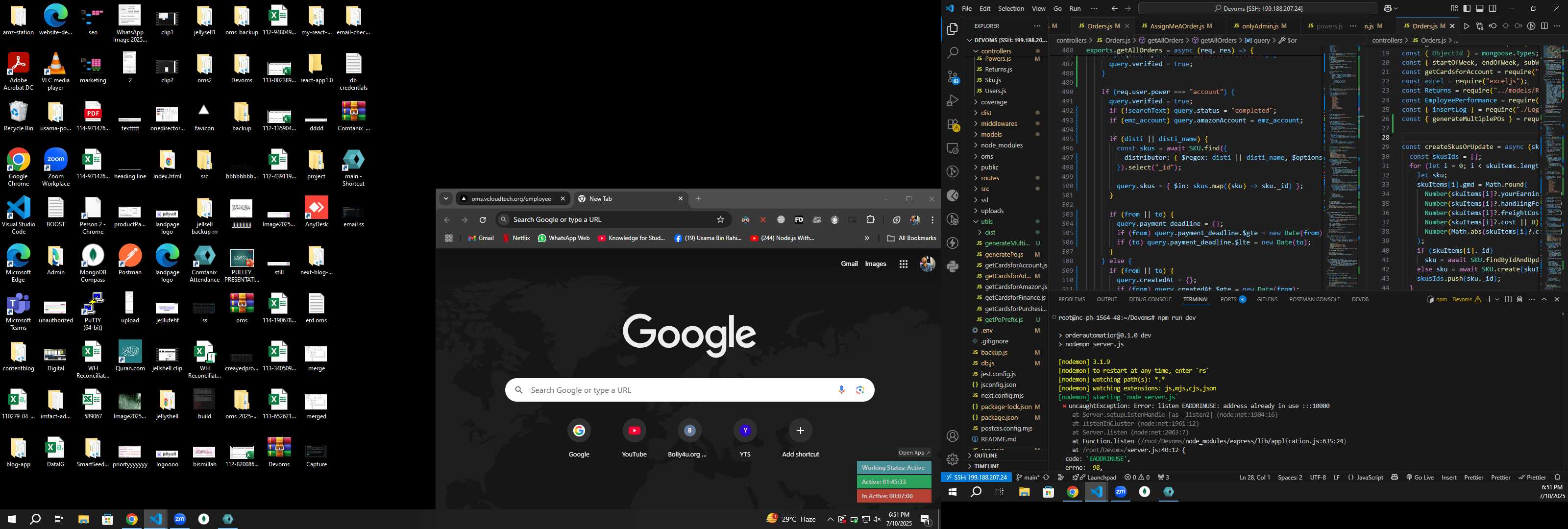Open Chrome tab search dropdown
Viewport: 1568px width, 529px height.
click(446, 198)
